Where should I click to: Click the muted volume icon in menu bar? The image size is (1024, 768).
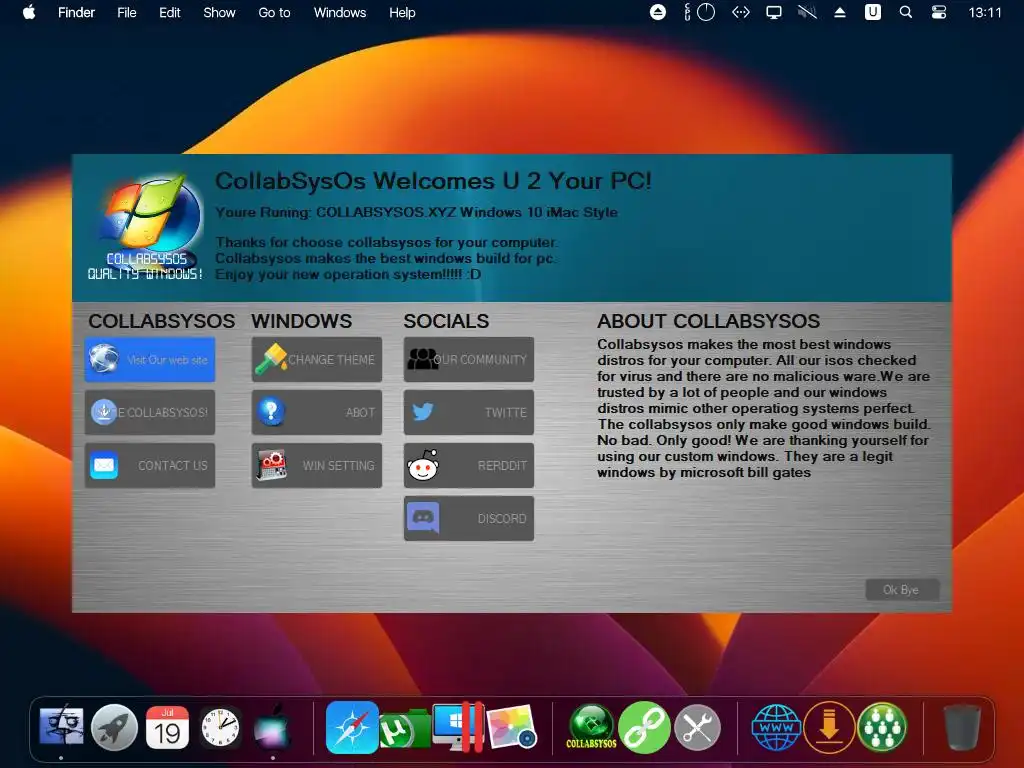click(807, 12)
